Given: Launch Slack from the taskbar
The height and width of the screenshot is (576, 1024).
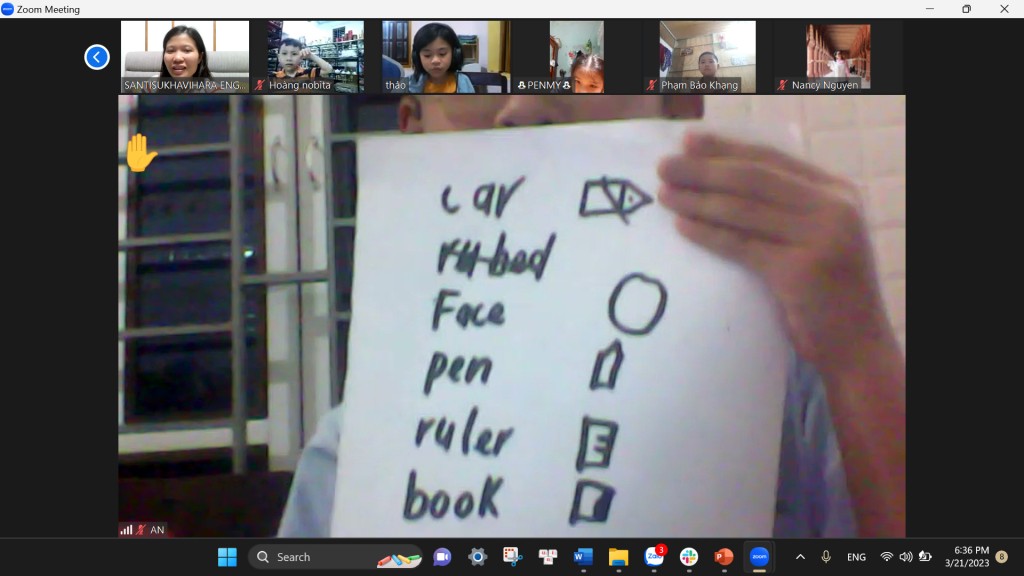Looking at the screenshot, I should point(689,557).
